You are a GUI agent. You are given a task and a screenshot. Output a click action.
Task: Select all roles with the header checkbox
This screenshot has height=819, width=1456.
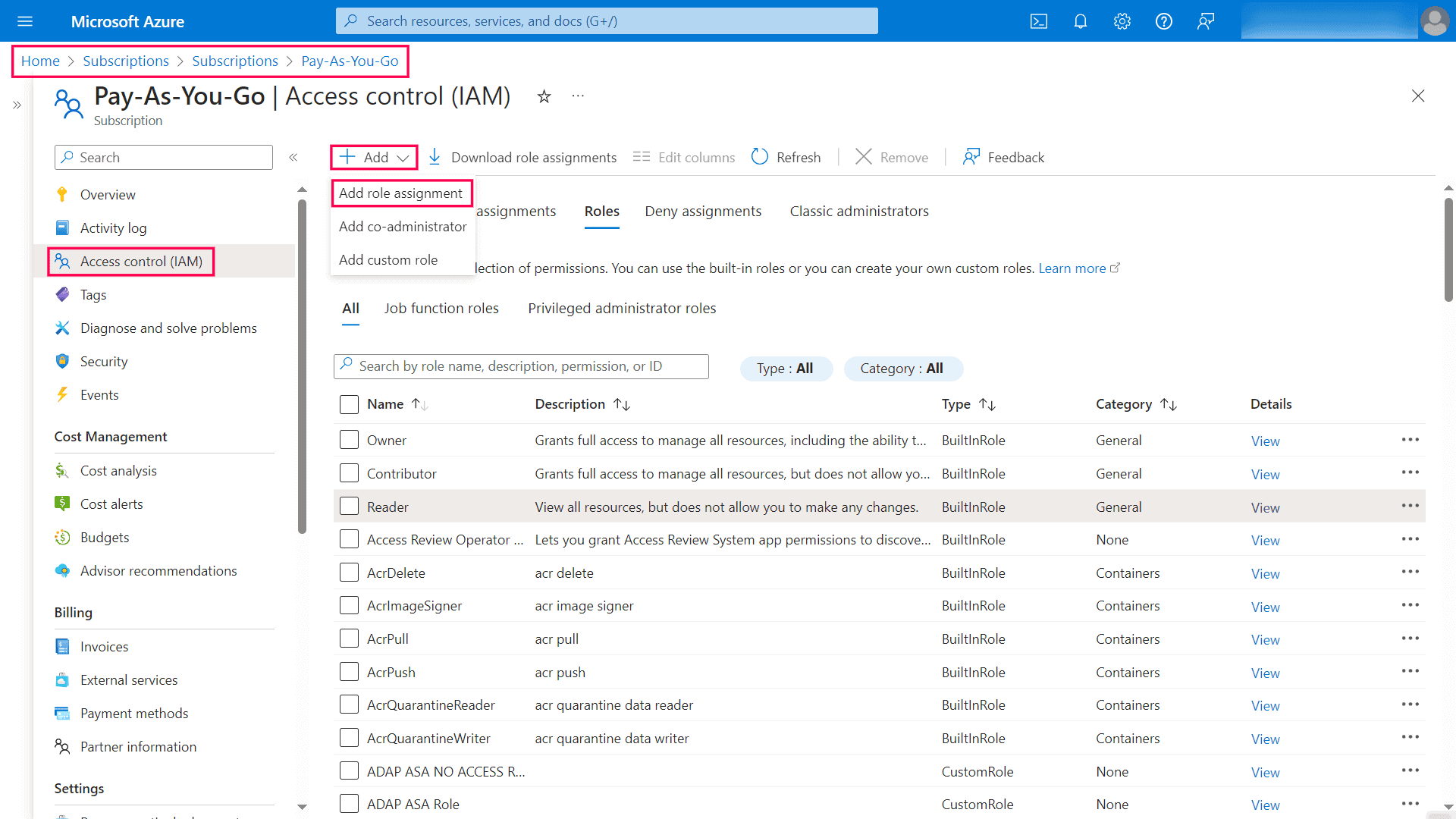349,404
